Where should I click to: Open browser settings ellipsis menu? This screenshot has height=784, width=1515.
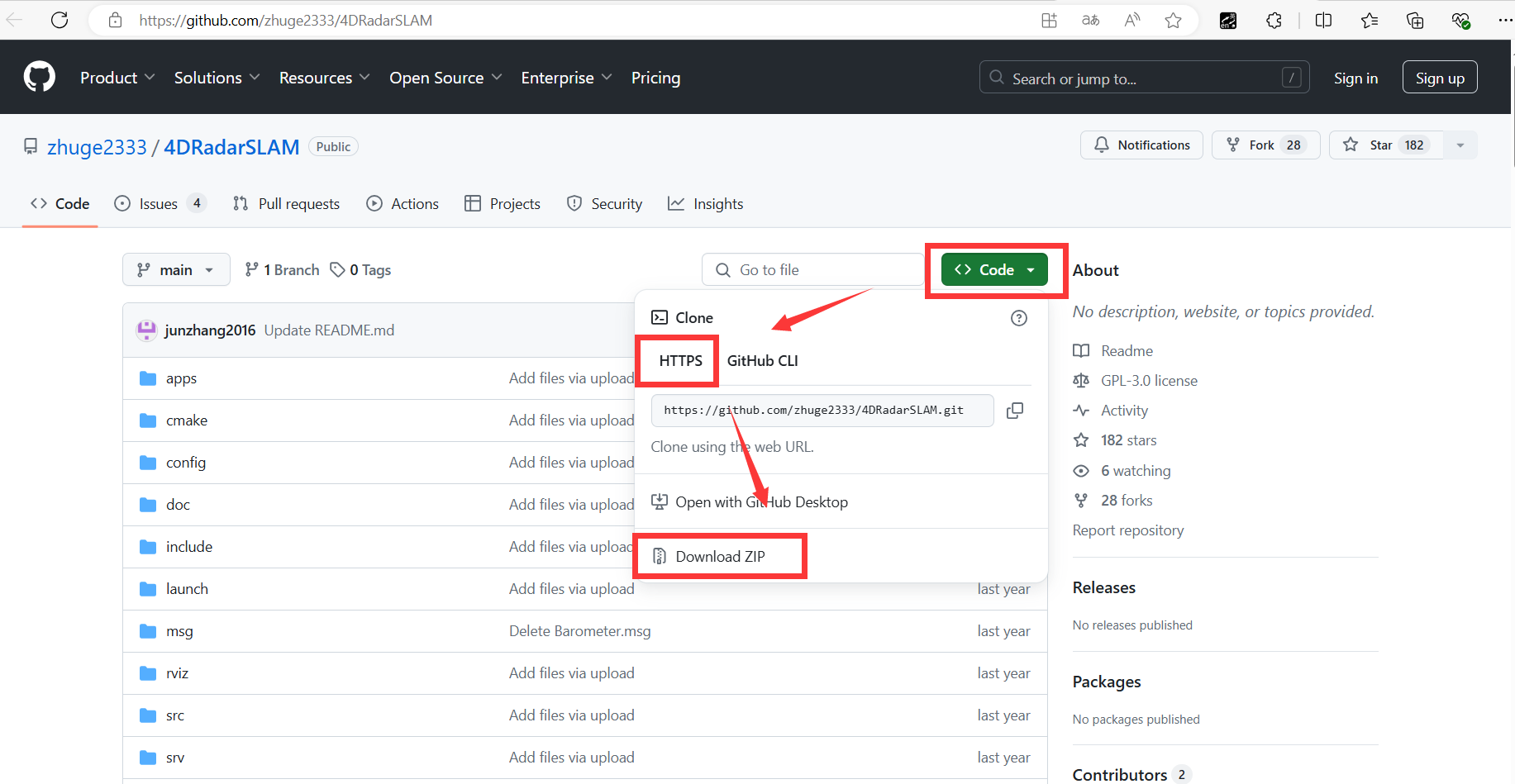tap(1505, 21)
